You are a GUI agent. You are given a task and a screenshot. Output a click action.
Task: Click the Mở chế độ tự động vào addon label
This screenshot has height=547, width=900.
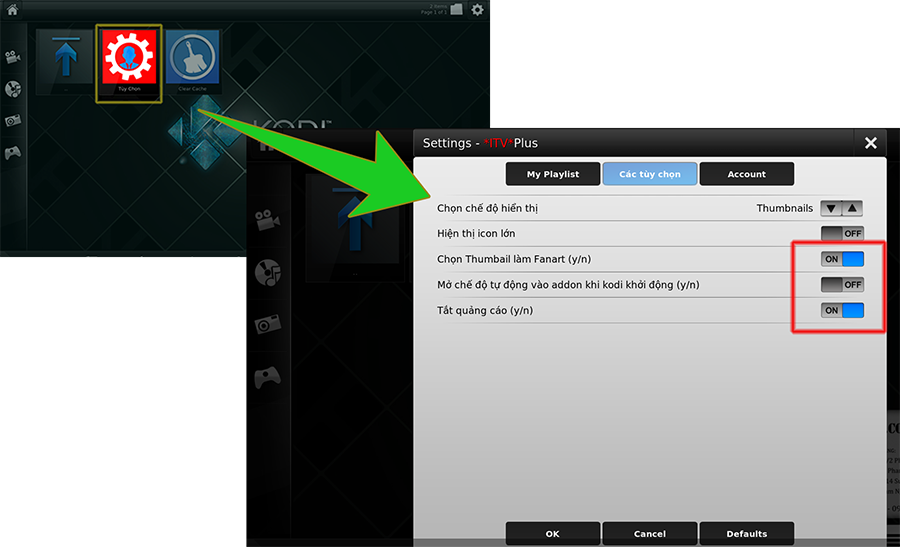[x=568, y=285]
